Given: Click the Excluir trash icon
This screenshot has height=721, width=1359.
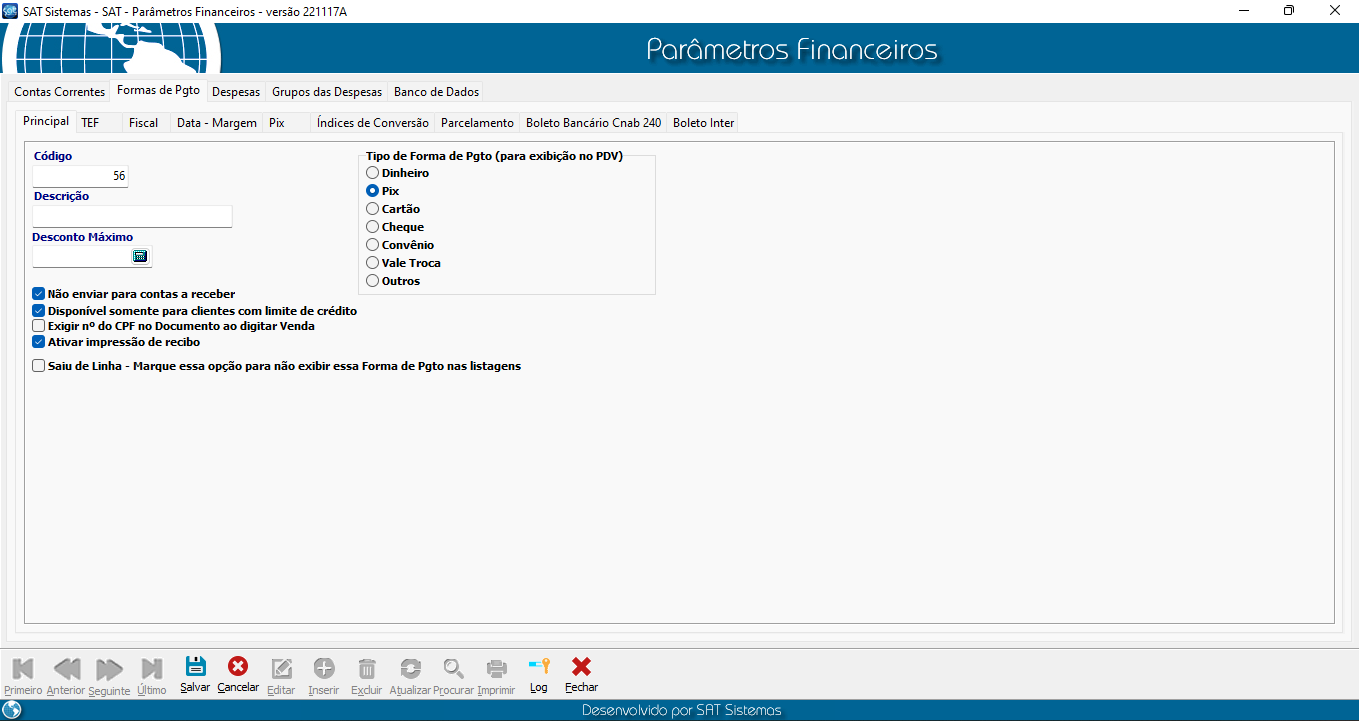Looking at the screenshot, I should 367,668.
